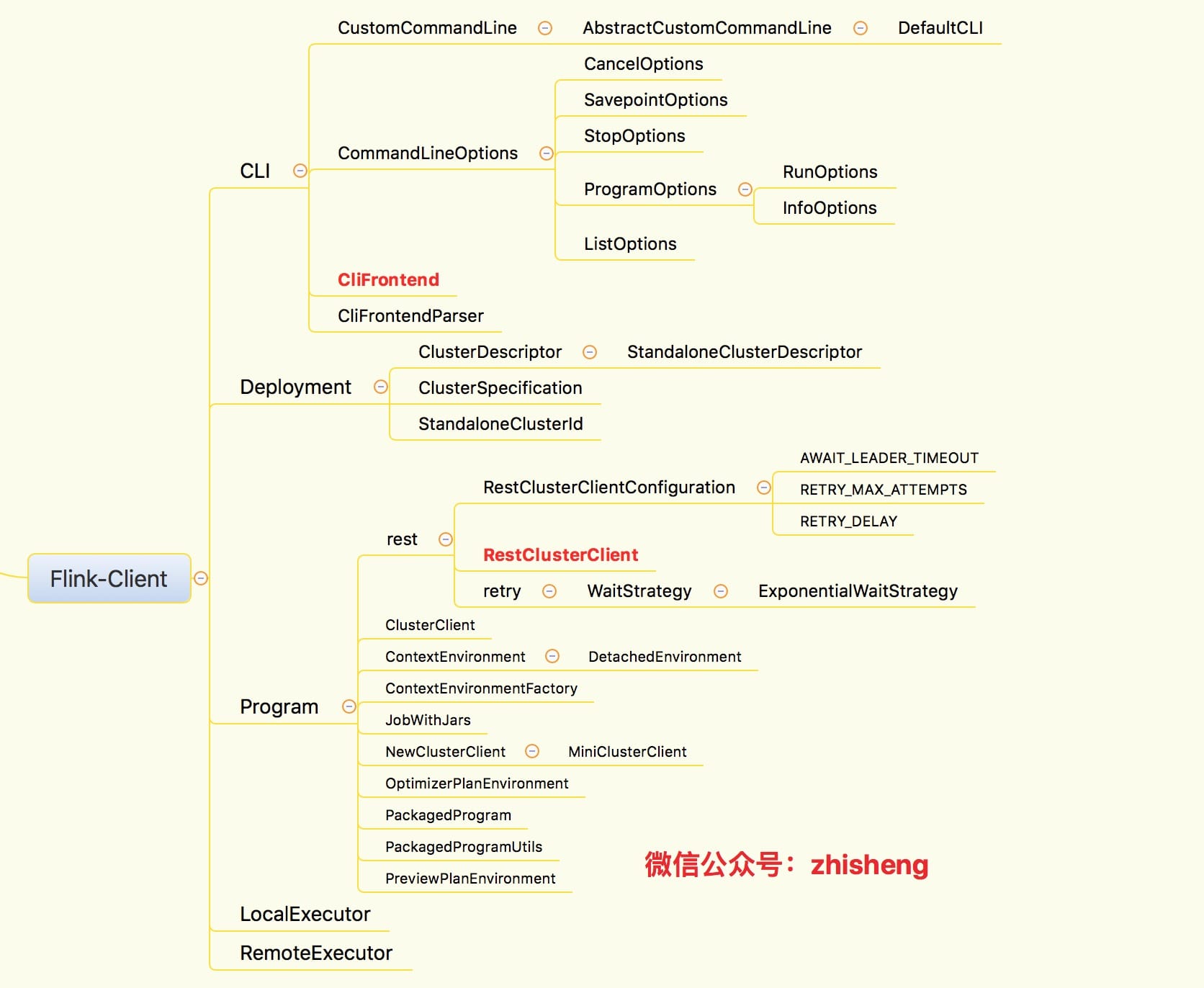Select the ContextEnvironmentFactory topic
The height and width of the screenshot is (988, 1204).
481,688
